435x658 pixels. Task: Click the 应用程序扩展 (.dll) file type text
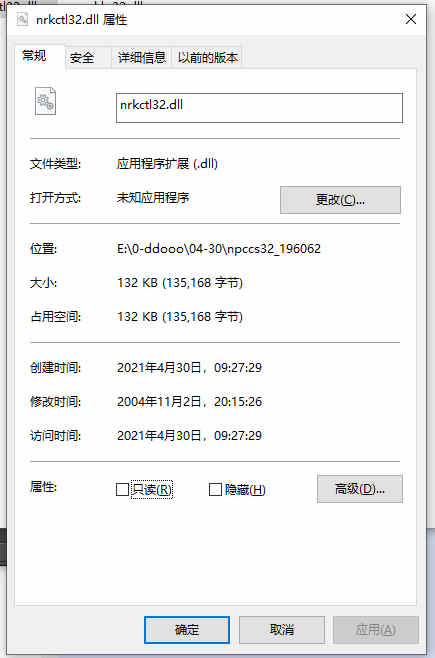point(167,163)
